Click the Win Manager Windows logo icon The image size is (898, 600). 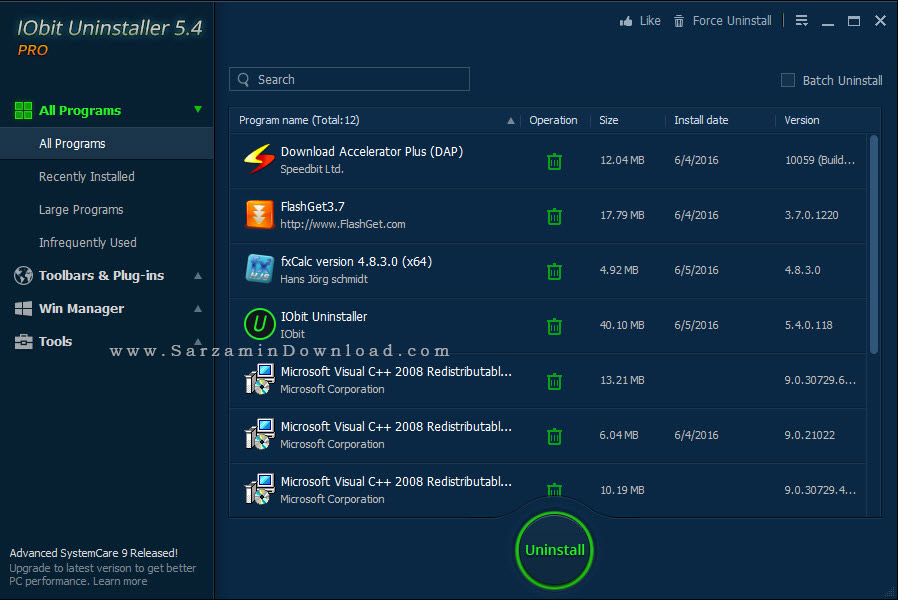23,309
